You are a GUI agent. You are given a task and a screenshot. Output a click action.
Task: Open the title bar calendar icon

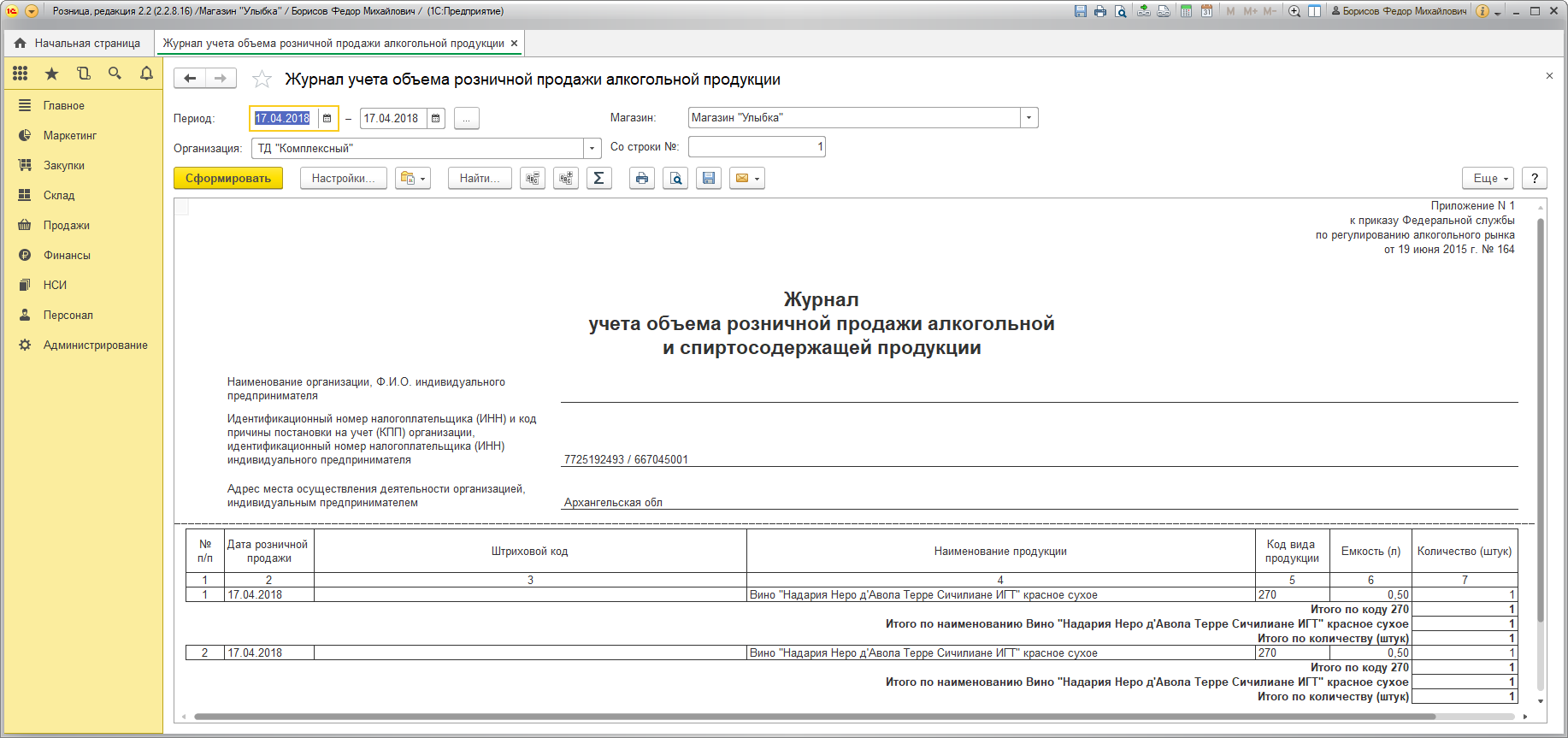pos(1206,11)
